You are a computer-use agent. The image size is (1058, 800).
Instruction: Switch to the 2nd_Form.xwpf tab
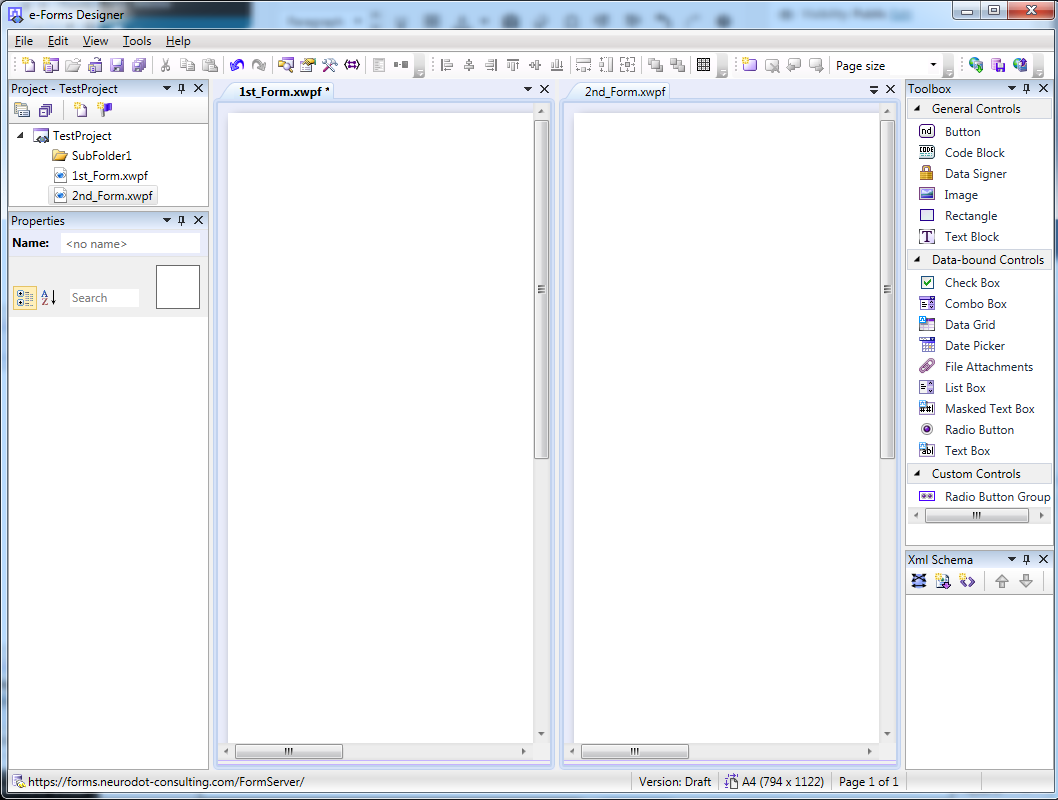pos(625,92)
